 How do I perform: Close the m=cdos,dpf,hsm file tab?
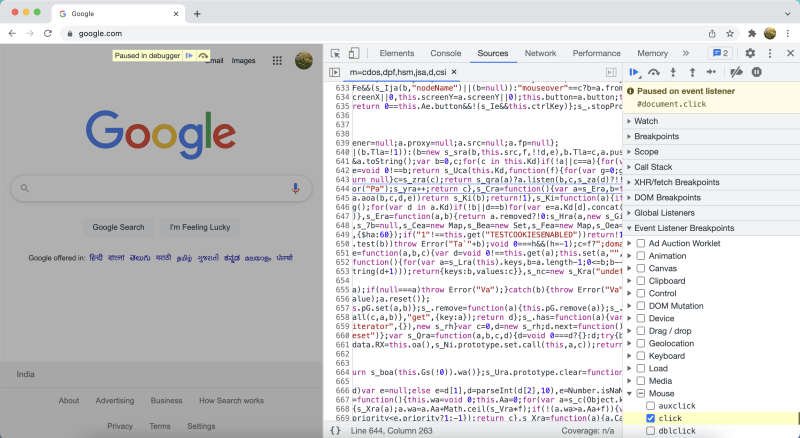tap(454, 72)
